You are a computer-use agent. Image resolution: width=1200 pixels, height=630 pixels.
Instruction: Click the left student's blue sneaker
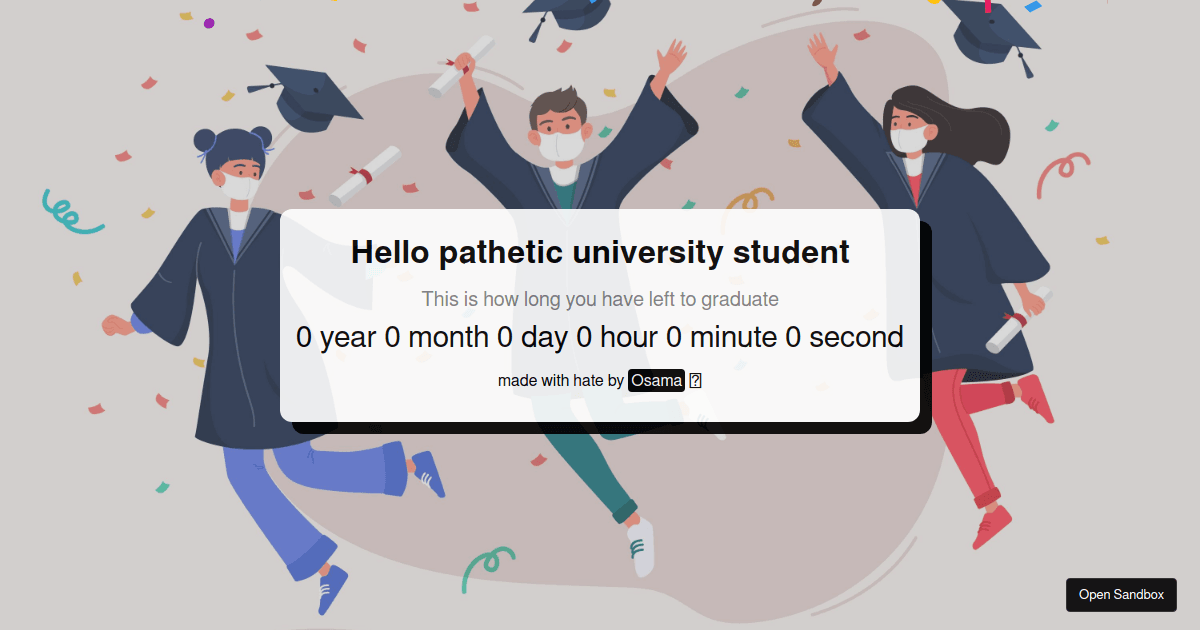click(332, 588)
